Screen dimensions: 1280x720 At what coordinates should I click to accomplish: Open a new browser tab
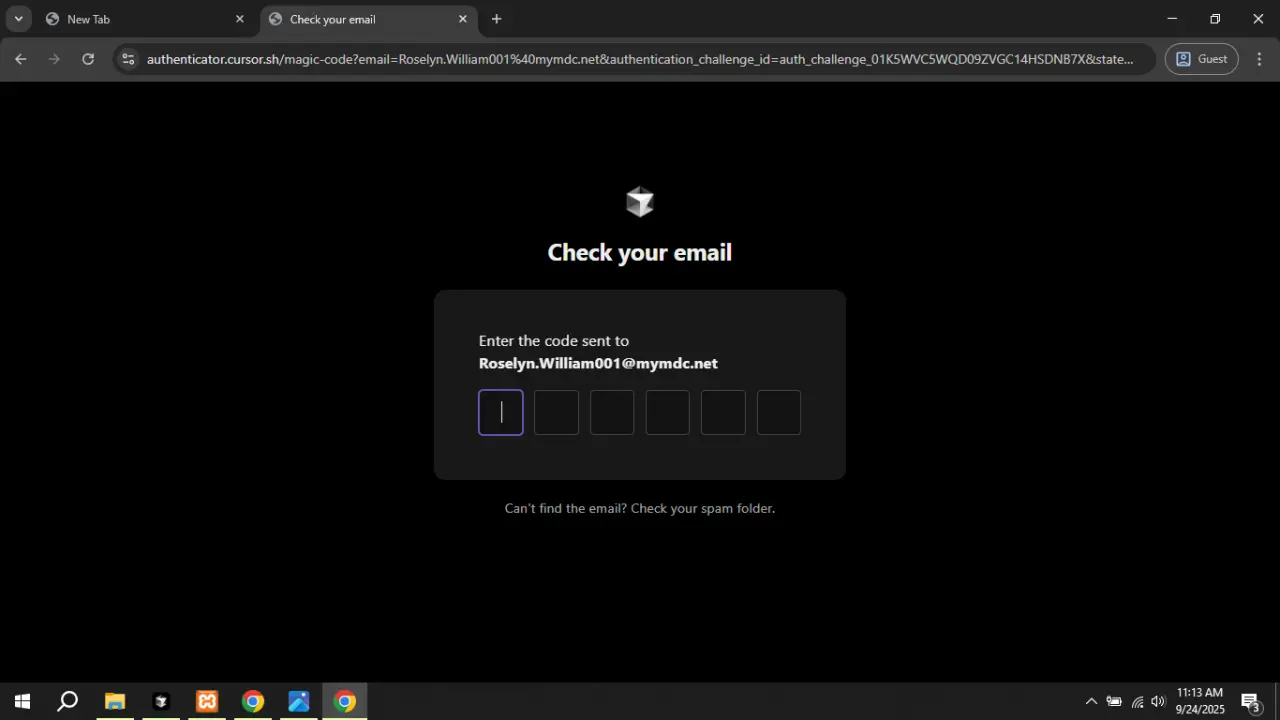tap(496, 19)
